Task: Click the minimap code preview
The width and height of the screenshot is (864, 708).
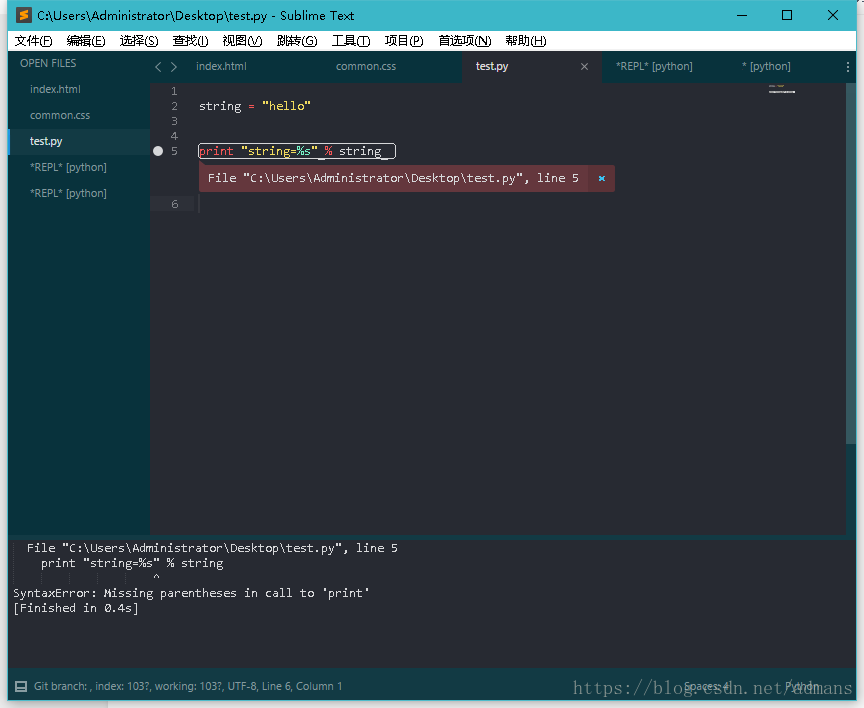Action: click(x=782, y=89)
